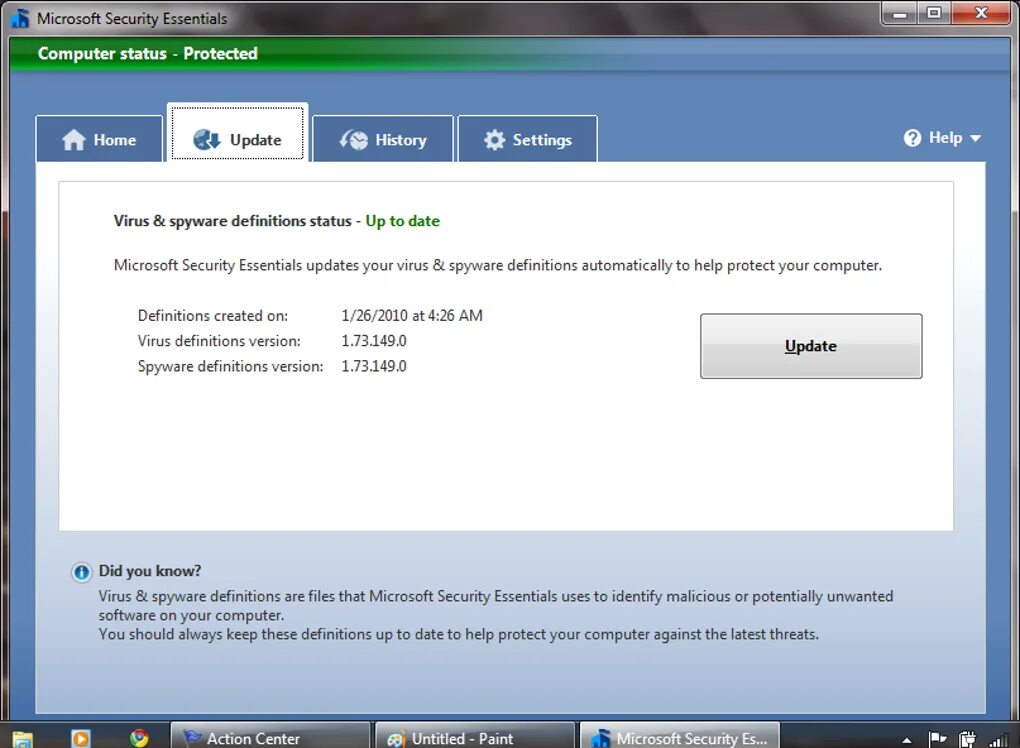
Task: Click the Security Essentials title bar icon
Action: pos(20,18)
